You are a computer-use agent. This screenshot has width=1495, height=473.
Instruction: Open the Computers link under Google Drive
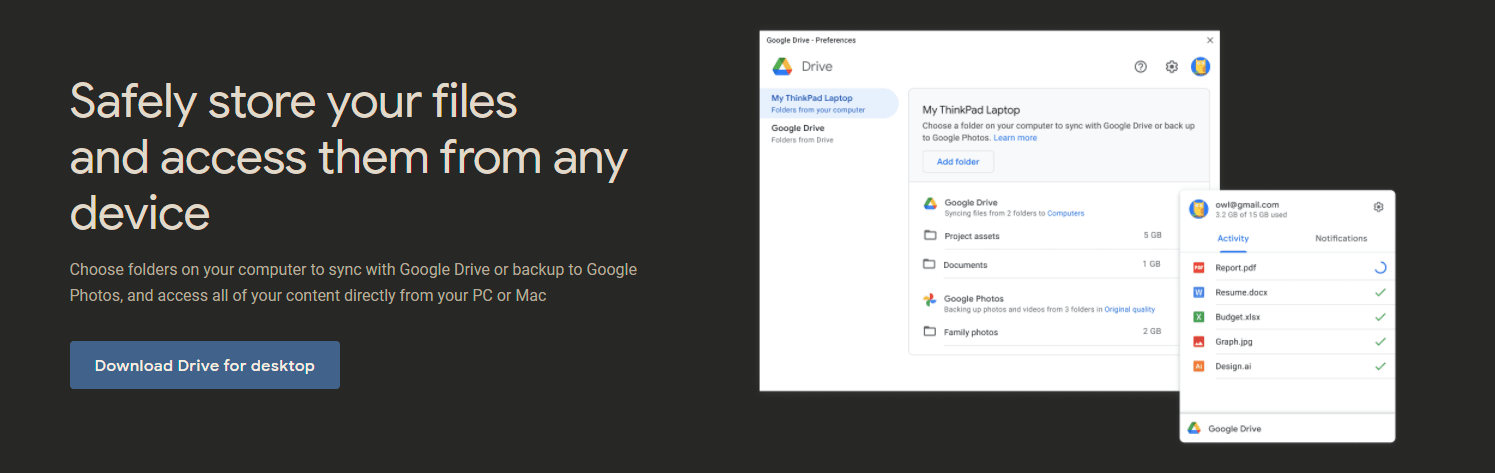click(1066, 213)
